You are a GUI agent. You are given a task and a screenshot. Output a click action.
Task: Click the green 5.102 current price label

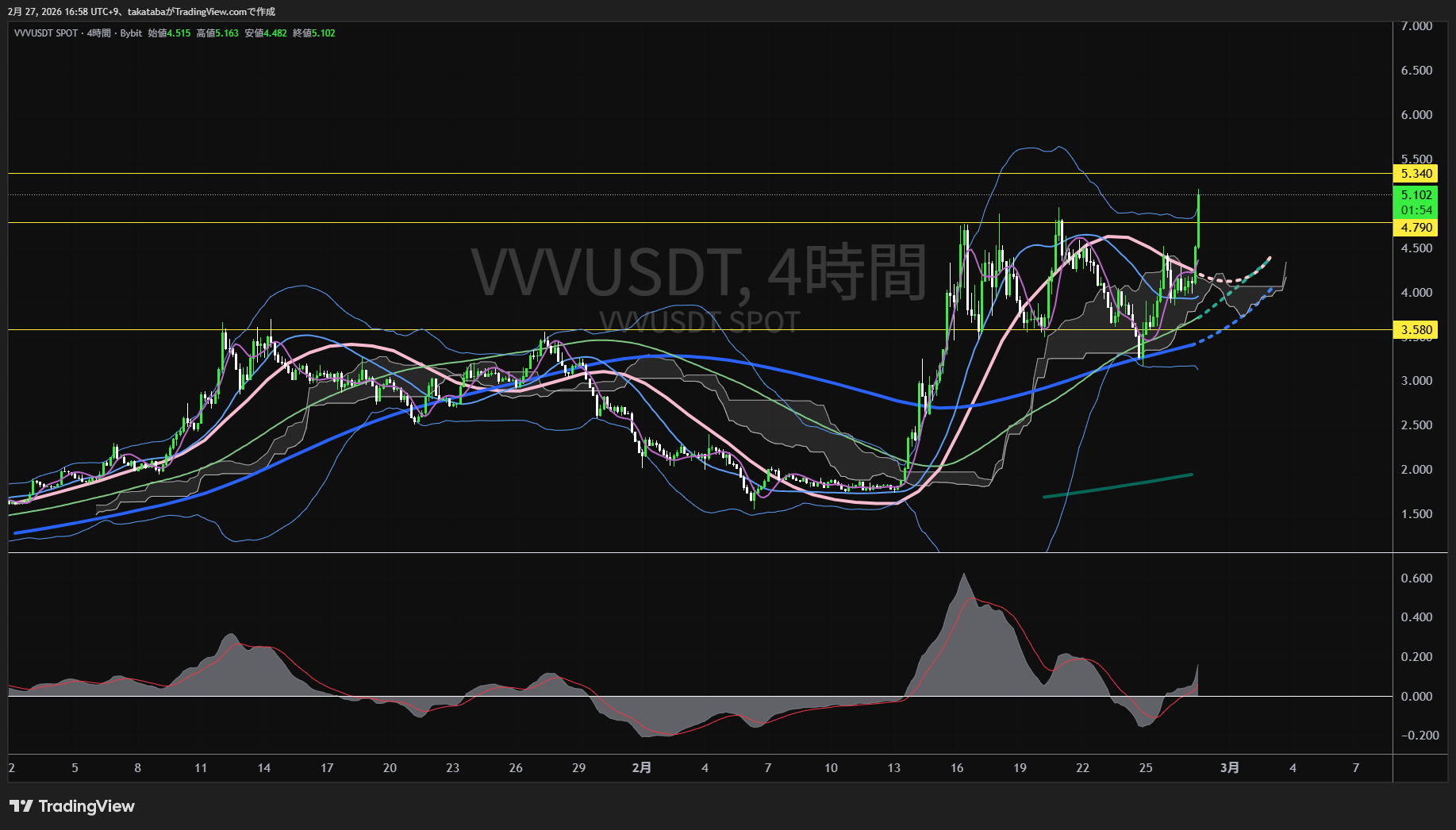point(1416,195)
